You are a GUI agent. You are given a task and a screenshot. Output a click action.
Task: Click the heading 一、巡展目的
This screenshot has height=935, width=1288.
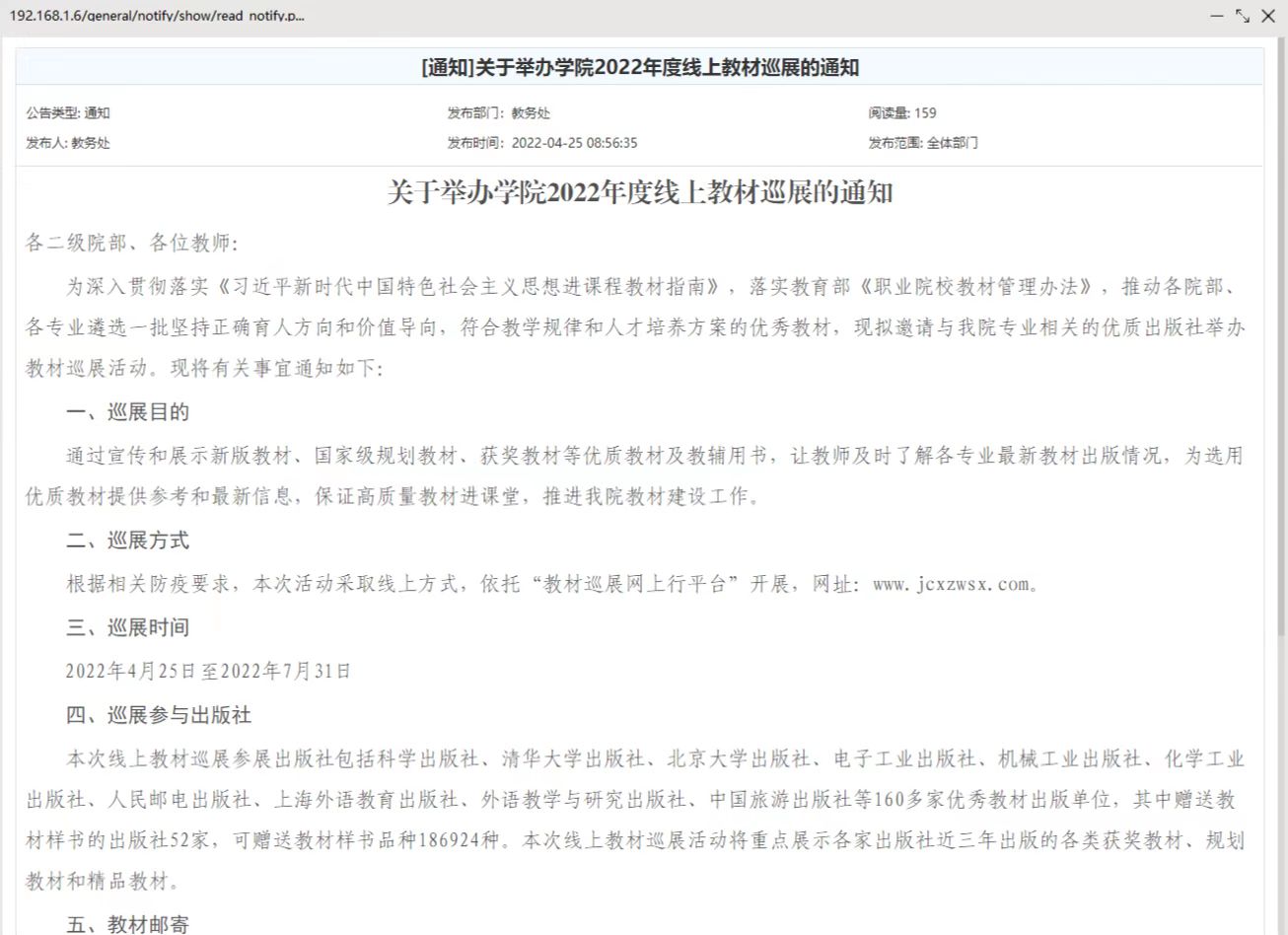tap(127, 412)
